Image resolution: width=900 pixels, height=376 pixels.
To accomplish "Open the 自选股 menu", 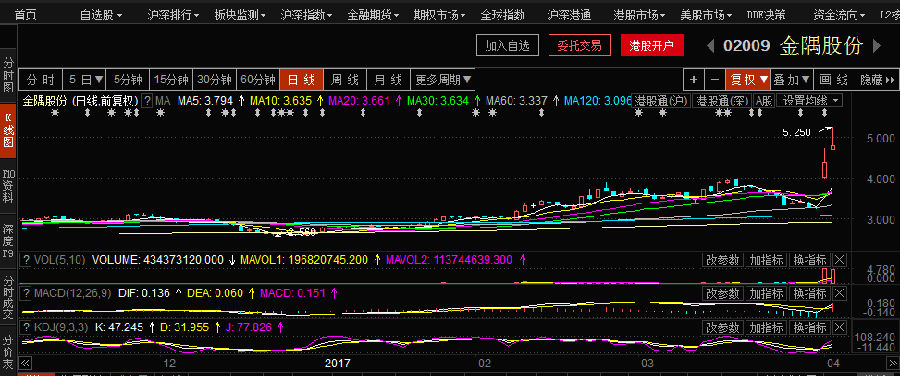I will [101, 15].
